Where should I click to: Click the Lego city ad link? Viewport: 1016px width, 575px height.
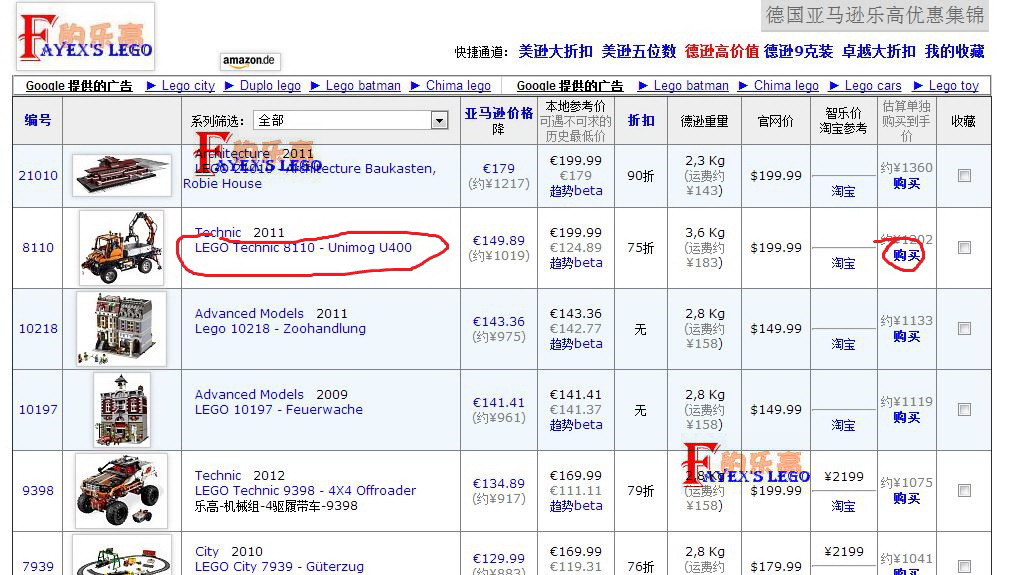click(x=188, y=86)
